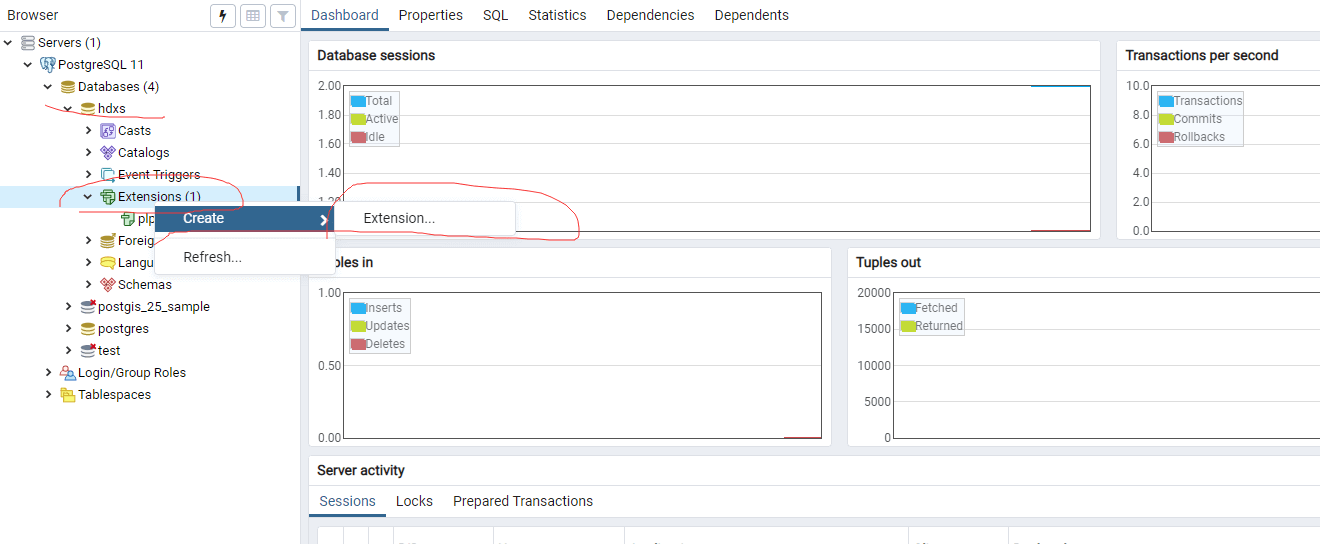Screen dimensions: 1320x544
Task: Click the Filtered Rows funnel icon
Action: (x=283, y=16)
